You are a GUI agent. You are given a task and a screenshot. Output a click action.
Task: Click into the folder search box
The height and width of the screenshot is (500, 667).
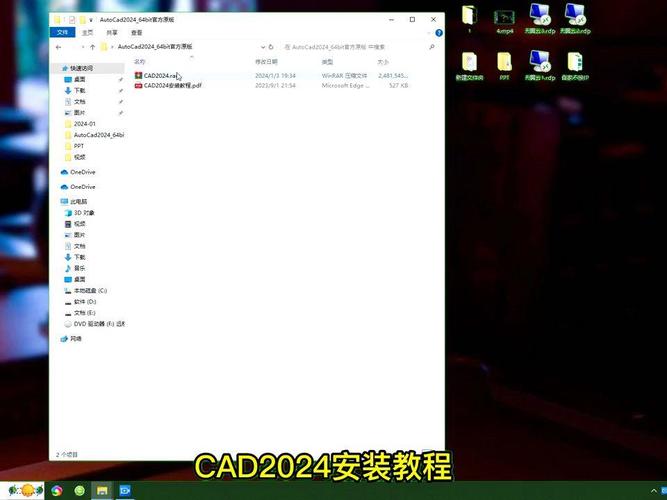[x=355, y=47]
